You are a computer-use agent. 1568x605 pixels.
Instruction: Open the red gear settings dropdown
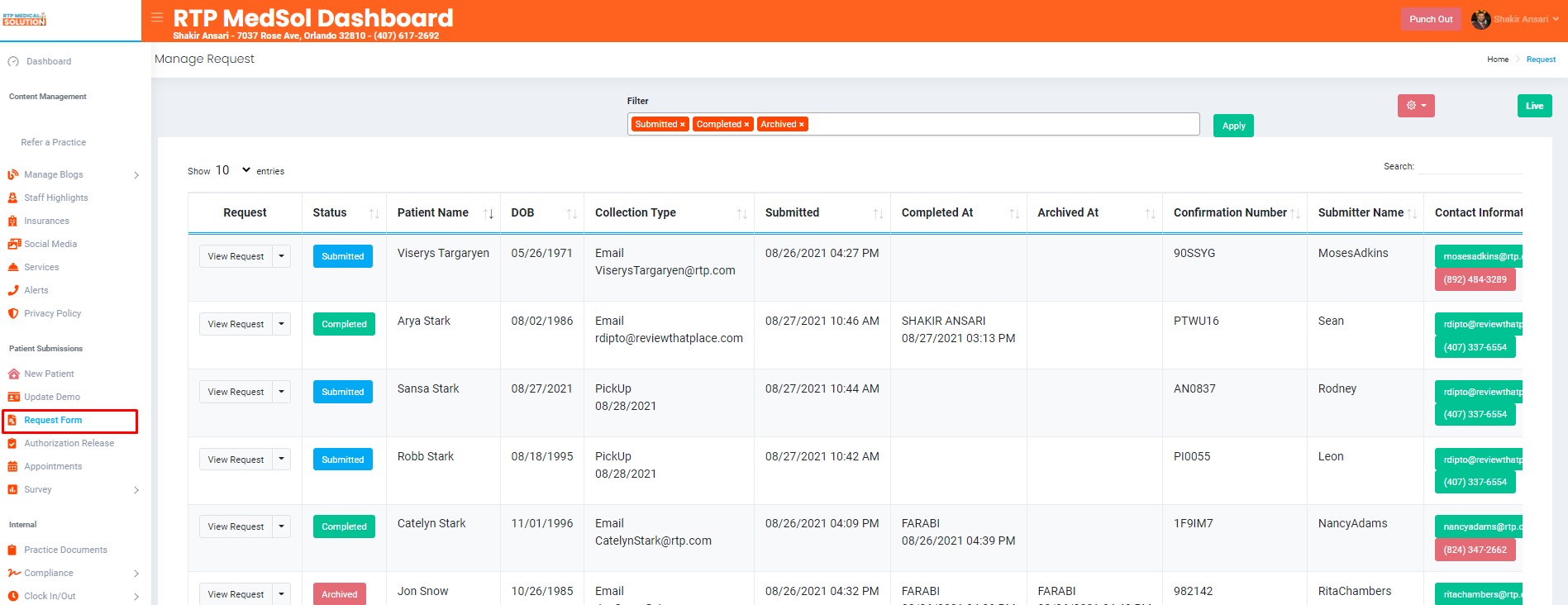(1416, 106)
